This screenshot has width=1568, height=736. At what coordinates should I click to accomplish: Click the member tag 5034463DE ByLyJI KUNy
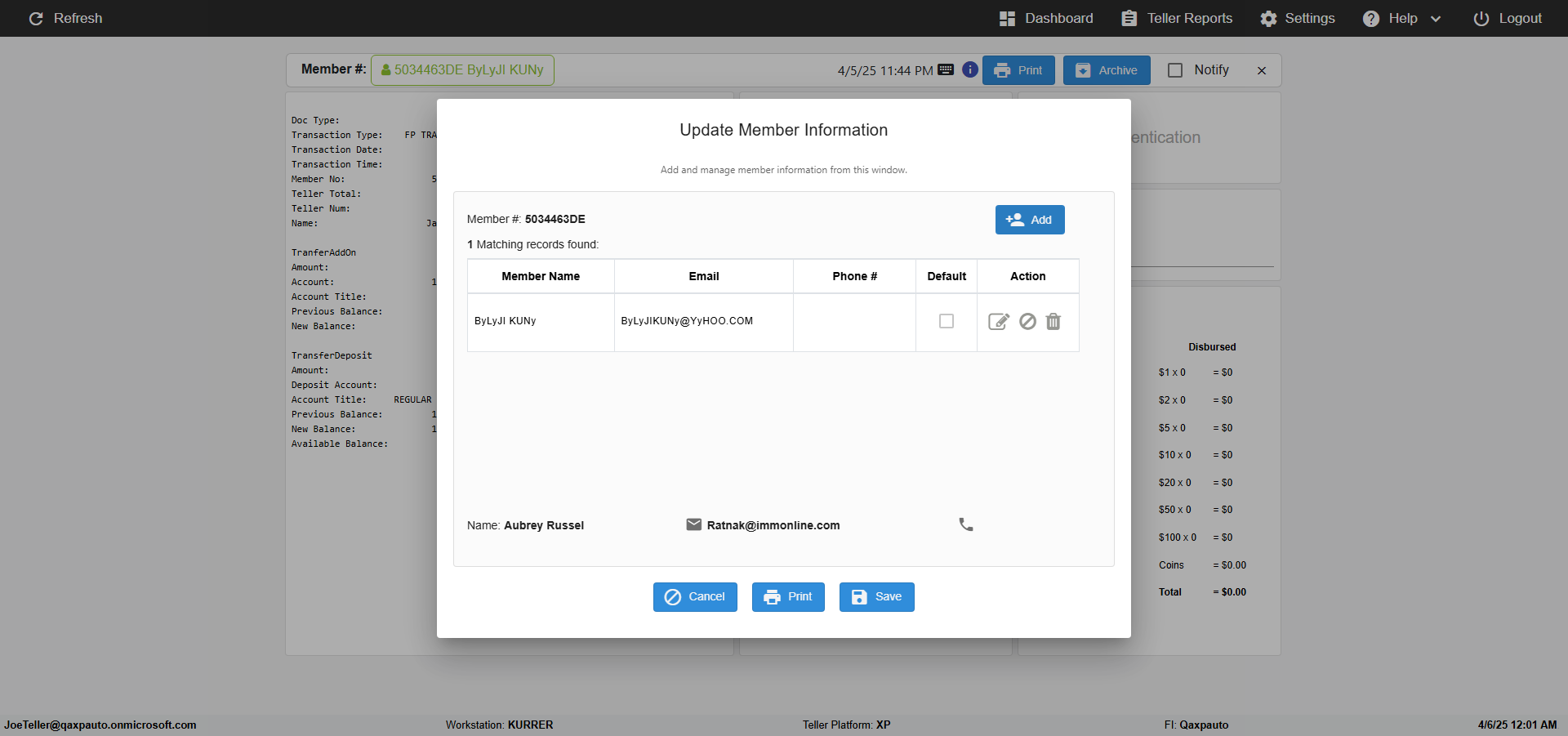pos(462,70)
